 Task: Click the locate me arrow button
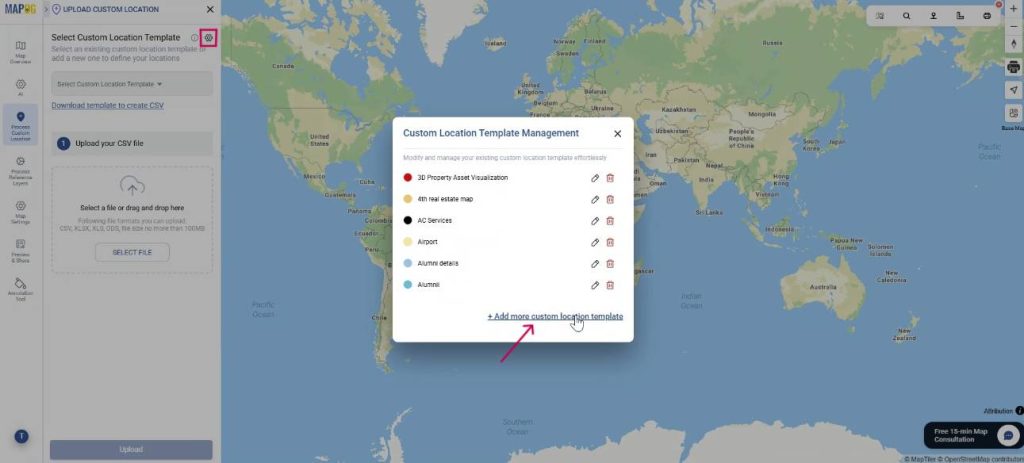click(1014, 89)
